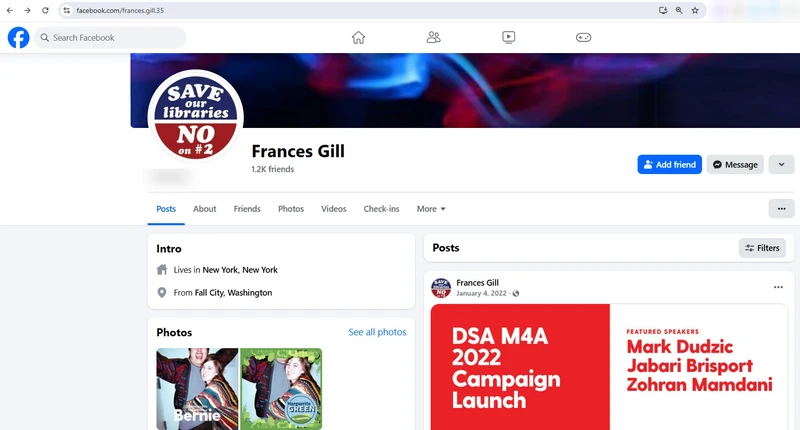Viewport: 800px width, 430px height.
Task: Open the See all photos link
Action: (x=377, y=332)
